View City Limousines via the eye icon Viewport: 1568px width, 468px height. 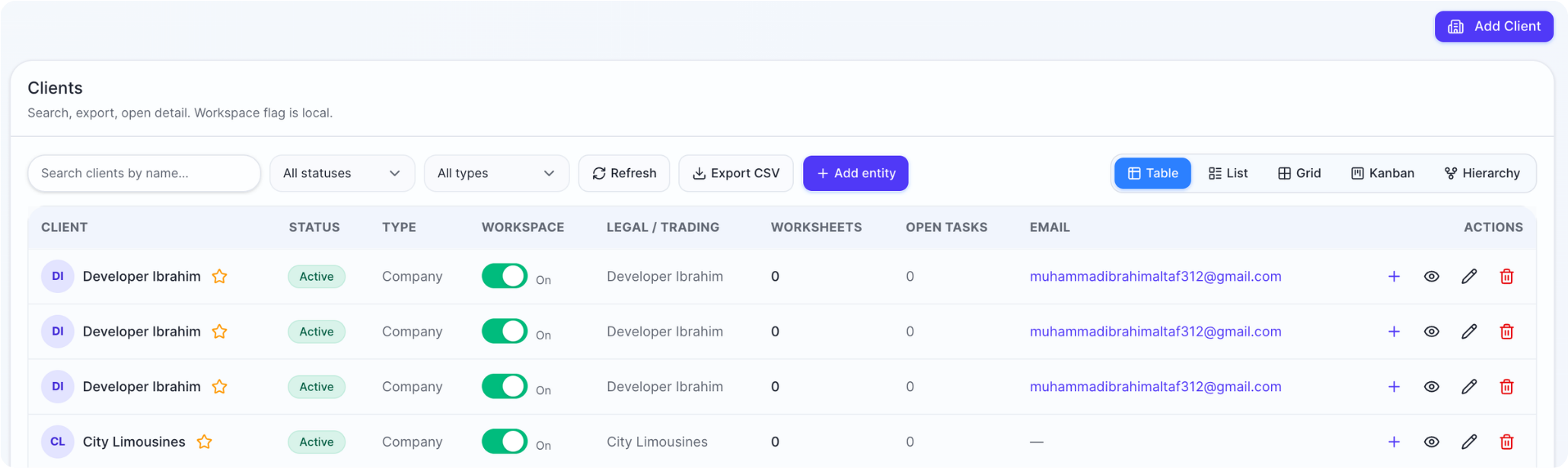tap(1432, 442)
